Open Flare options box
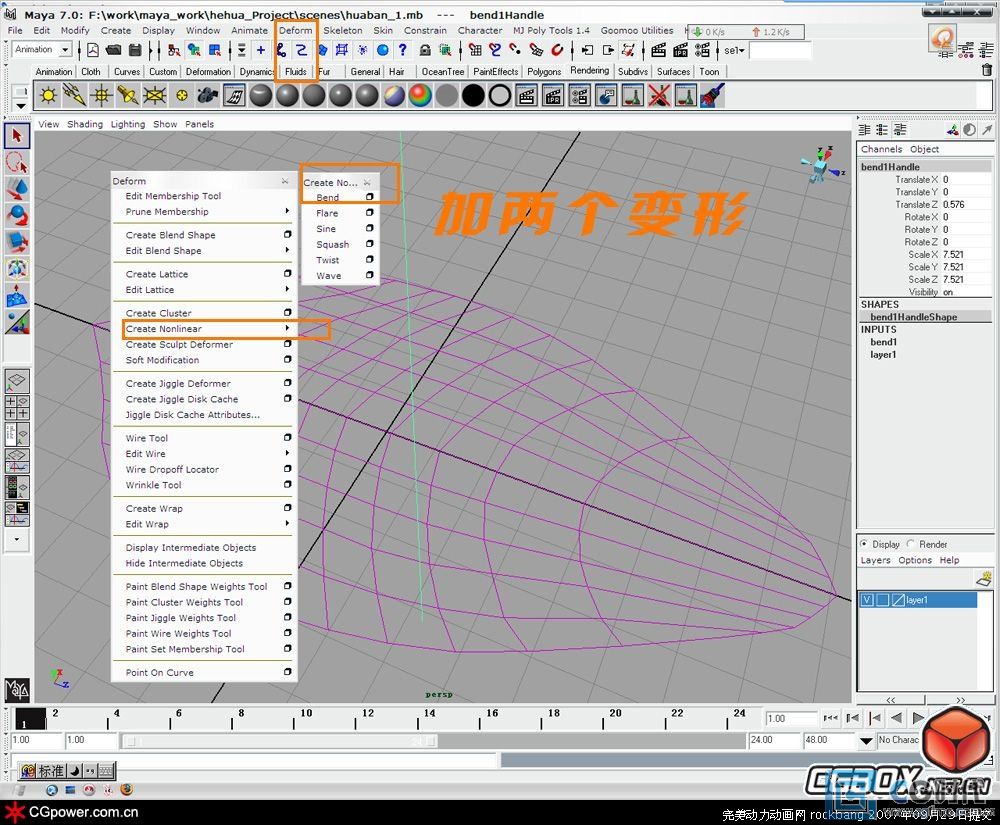Screen dimensions: 1000x825 (369, 212)
